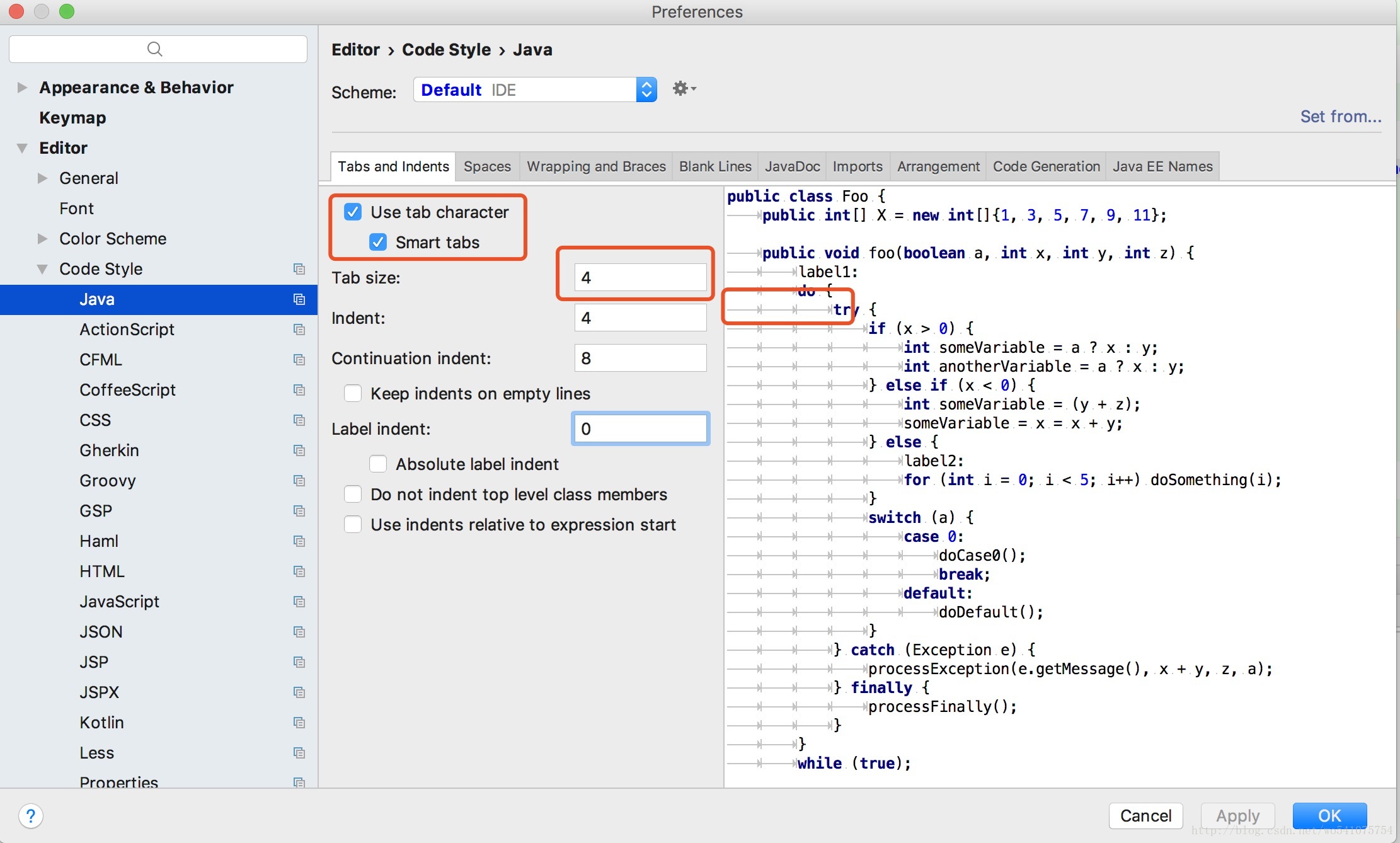Check Use indents relative to expression start

point(353,525)
